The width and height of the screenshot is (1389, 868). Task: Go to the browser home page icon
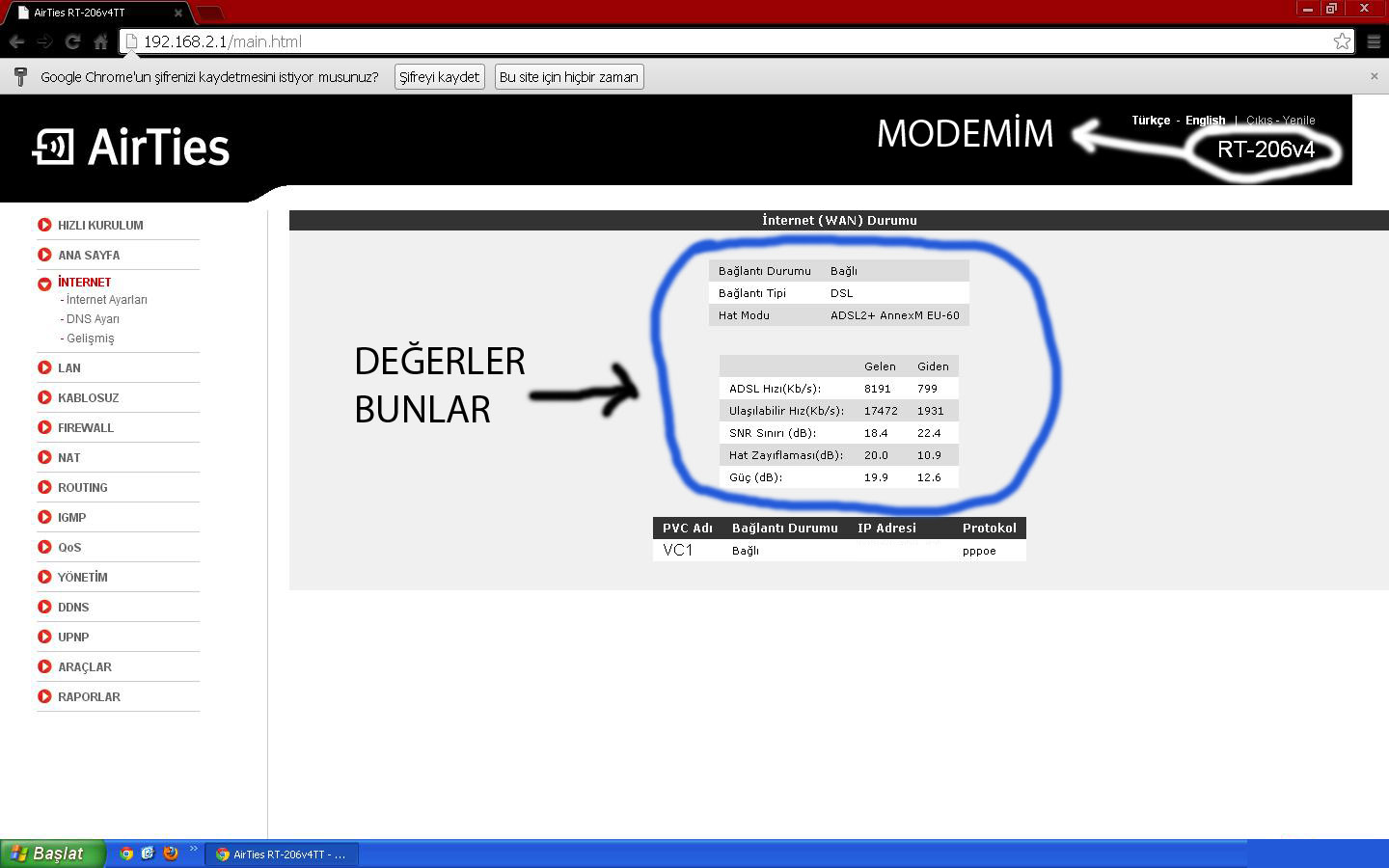(100, 41)
